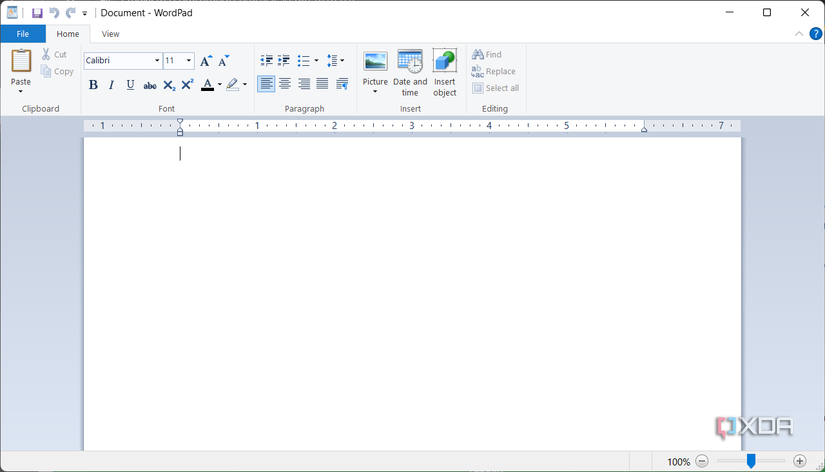
Task: Zoom out with the minus button
Action: coord(702,461)
